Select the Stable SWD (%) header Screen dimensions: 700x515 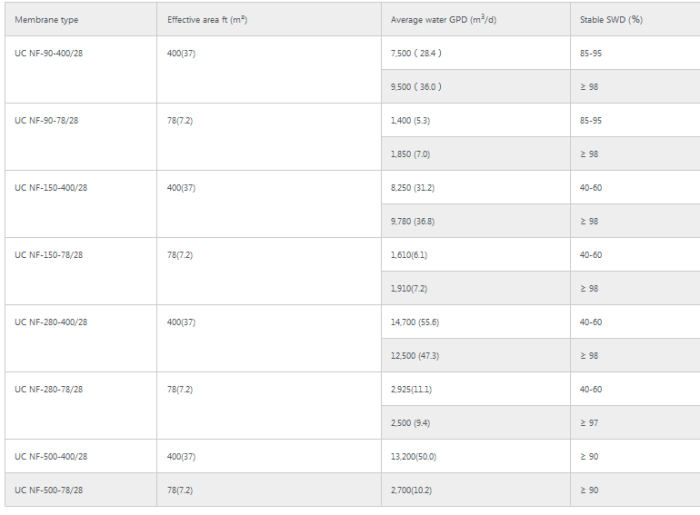[x=610, y=20]
